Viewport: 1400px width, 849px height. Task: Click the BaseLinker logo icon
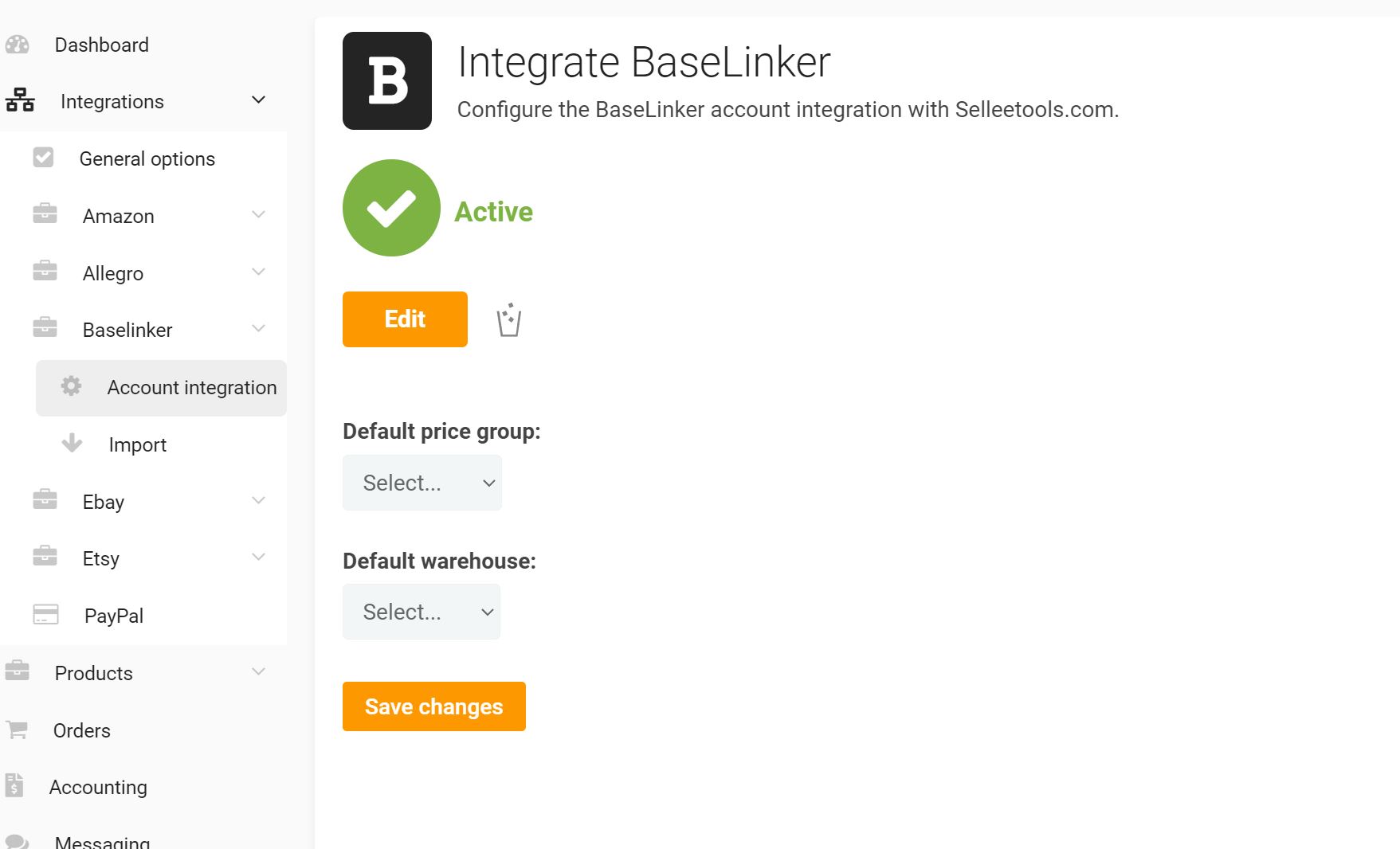(x=387, y=80)
